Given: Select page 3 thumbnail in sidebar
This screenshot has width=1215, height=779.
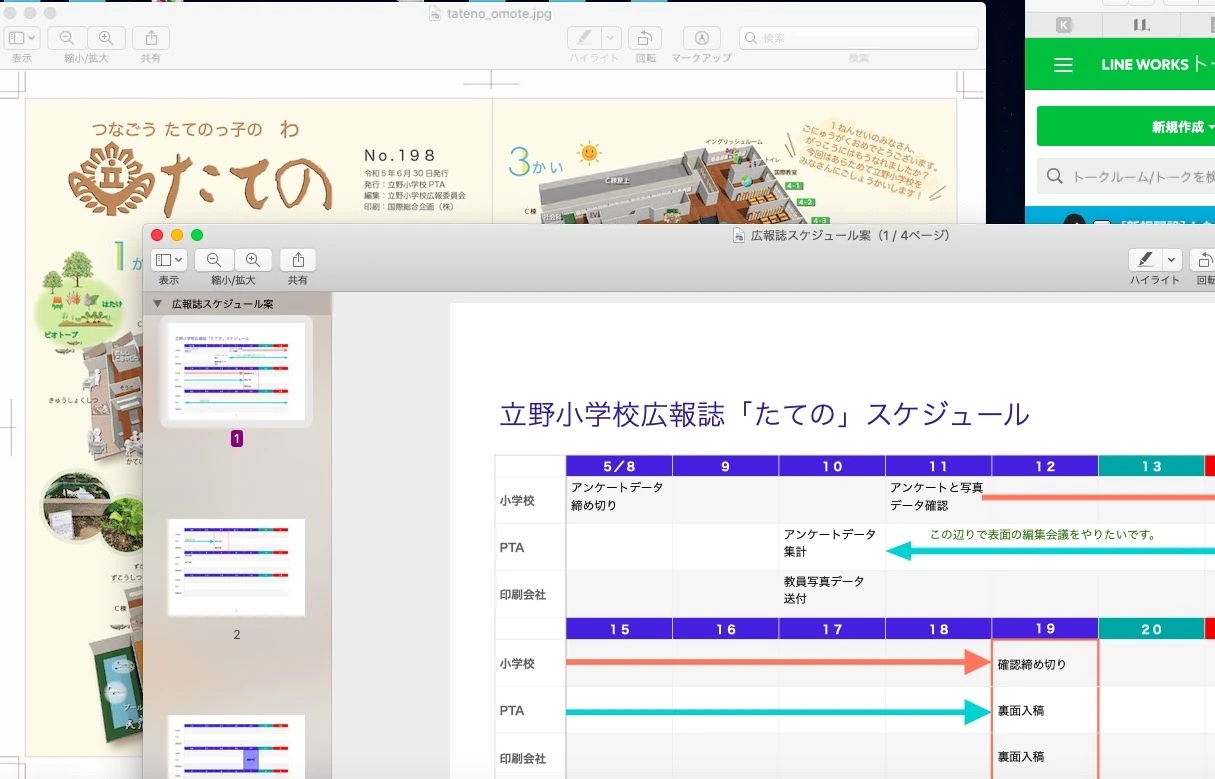Looking at the screenshot, I should coord(237,746).
